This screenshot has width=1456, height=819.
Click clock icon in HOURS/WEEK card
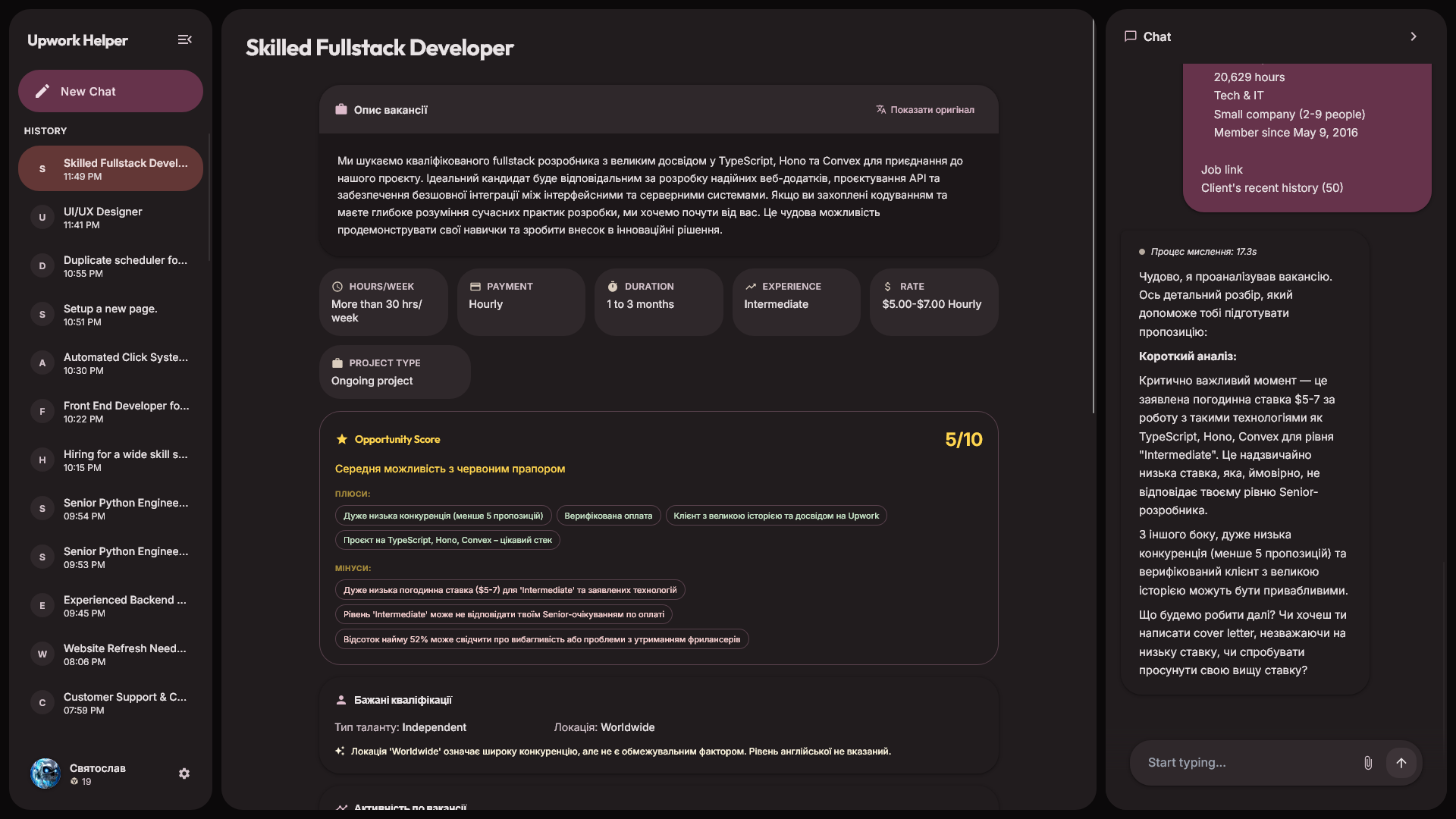pyautogui.click(x=337, y=287)
